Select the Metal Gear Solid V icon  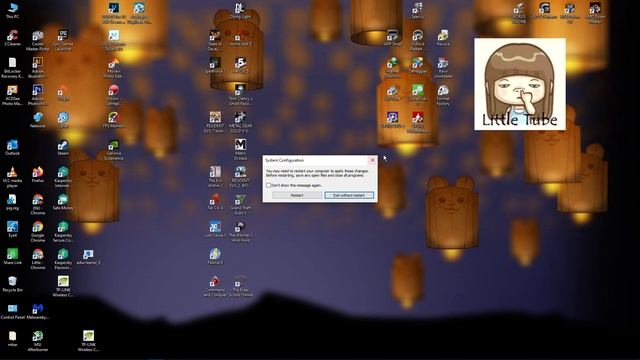coord(240,122)
